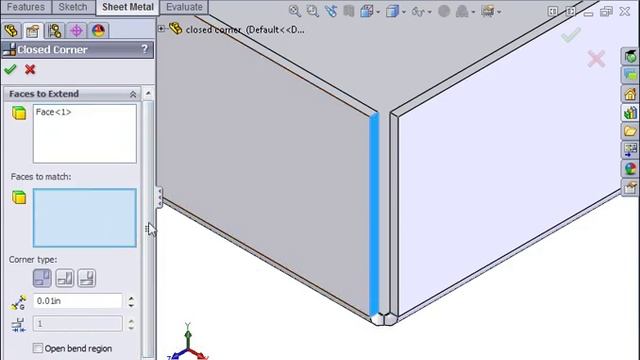Switch to the Sheet Metal tab
The width and height of the screenshot is (640, 360).
point(128,7)
